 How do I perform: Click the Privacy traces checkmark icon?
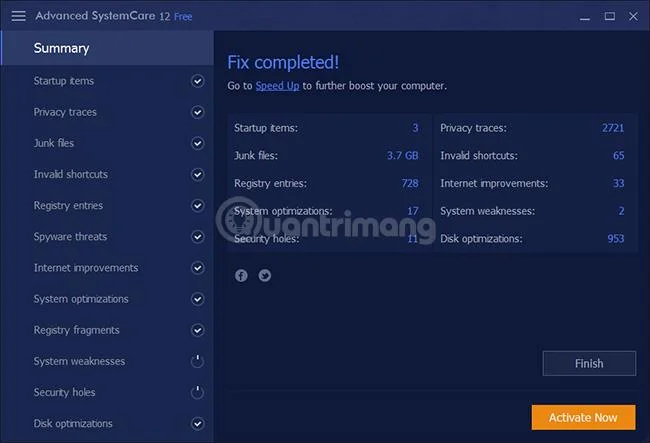pyautogui.click(x=197, y=112)
